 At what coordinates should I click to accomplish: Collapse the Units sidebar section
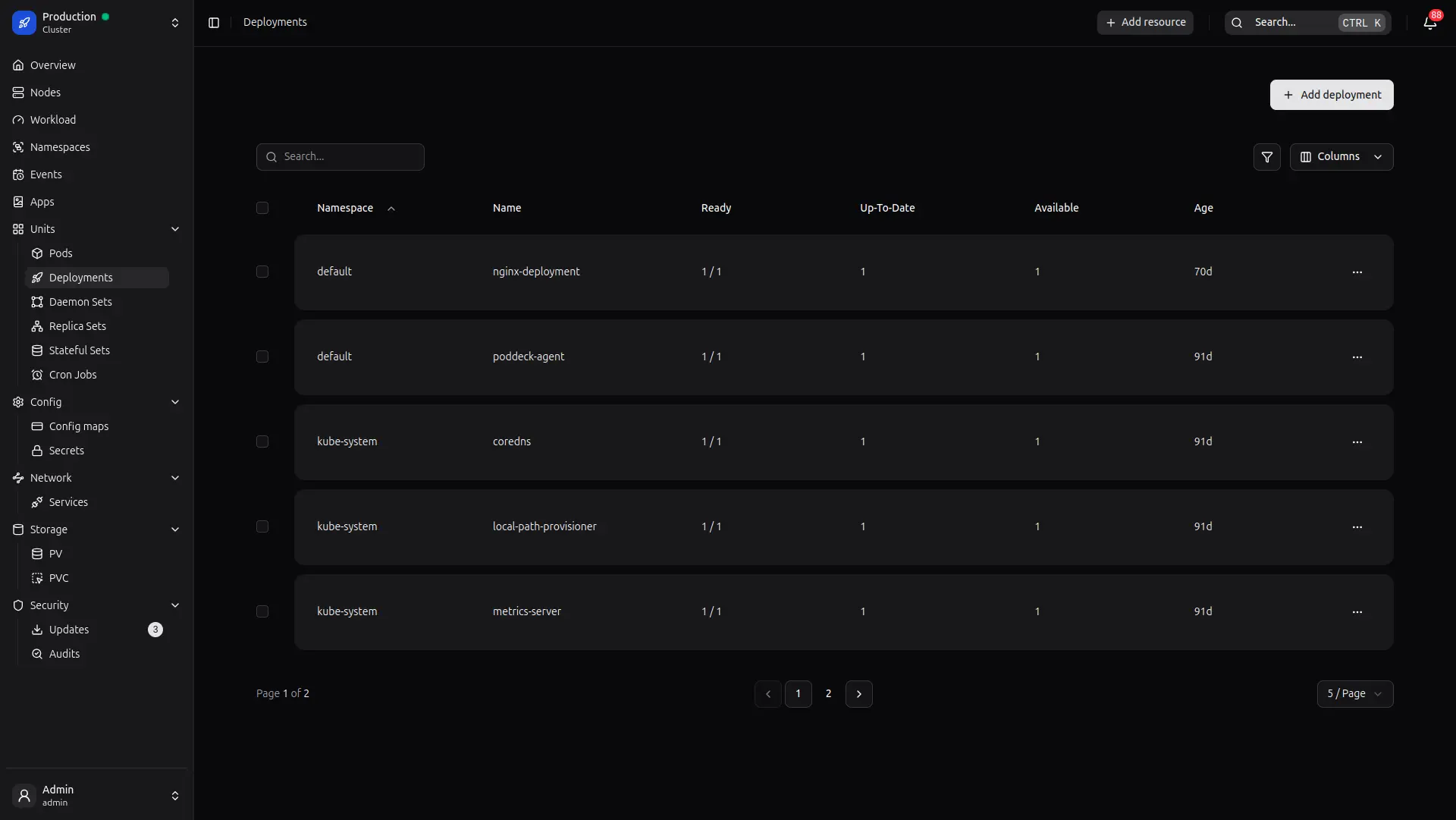[174, 229]
